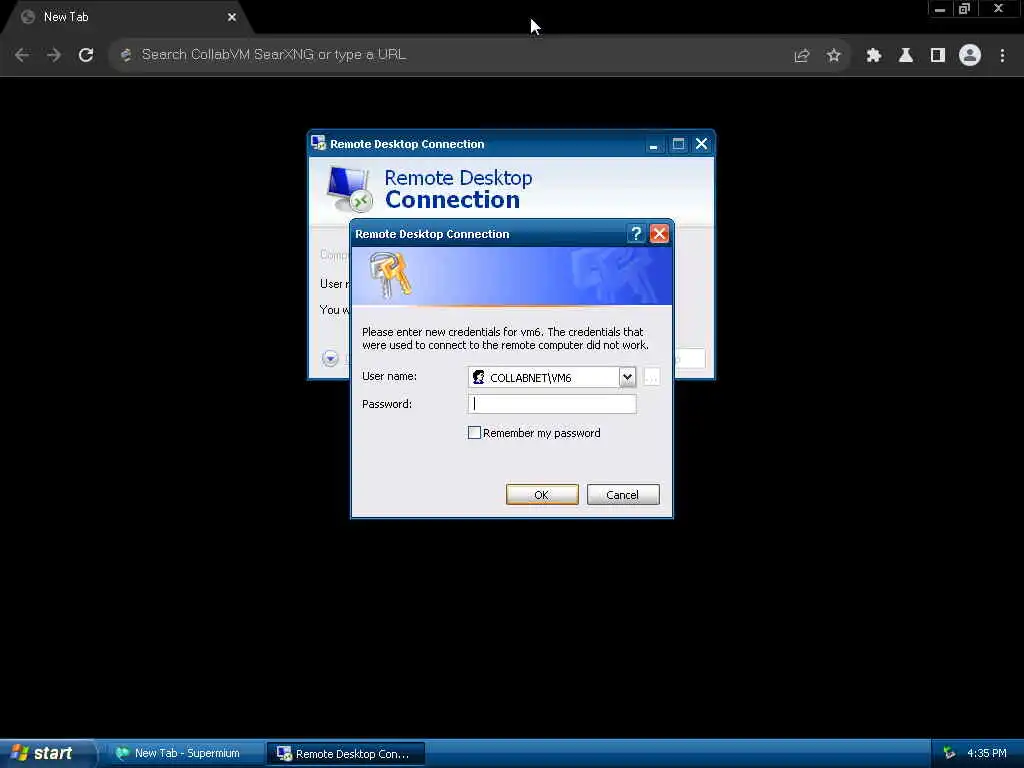Reload the page with the refresh icon

point(86,56)
